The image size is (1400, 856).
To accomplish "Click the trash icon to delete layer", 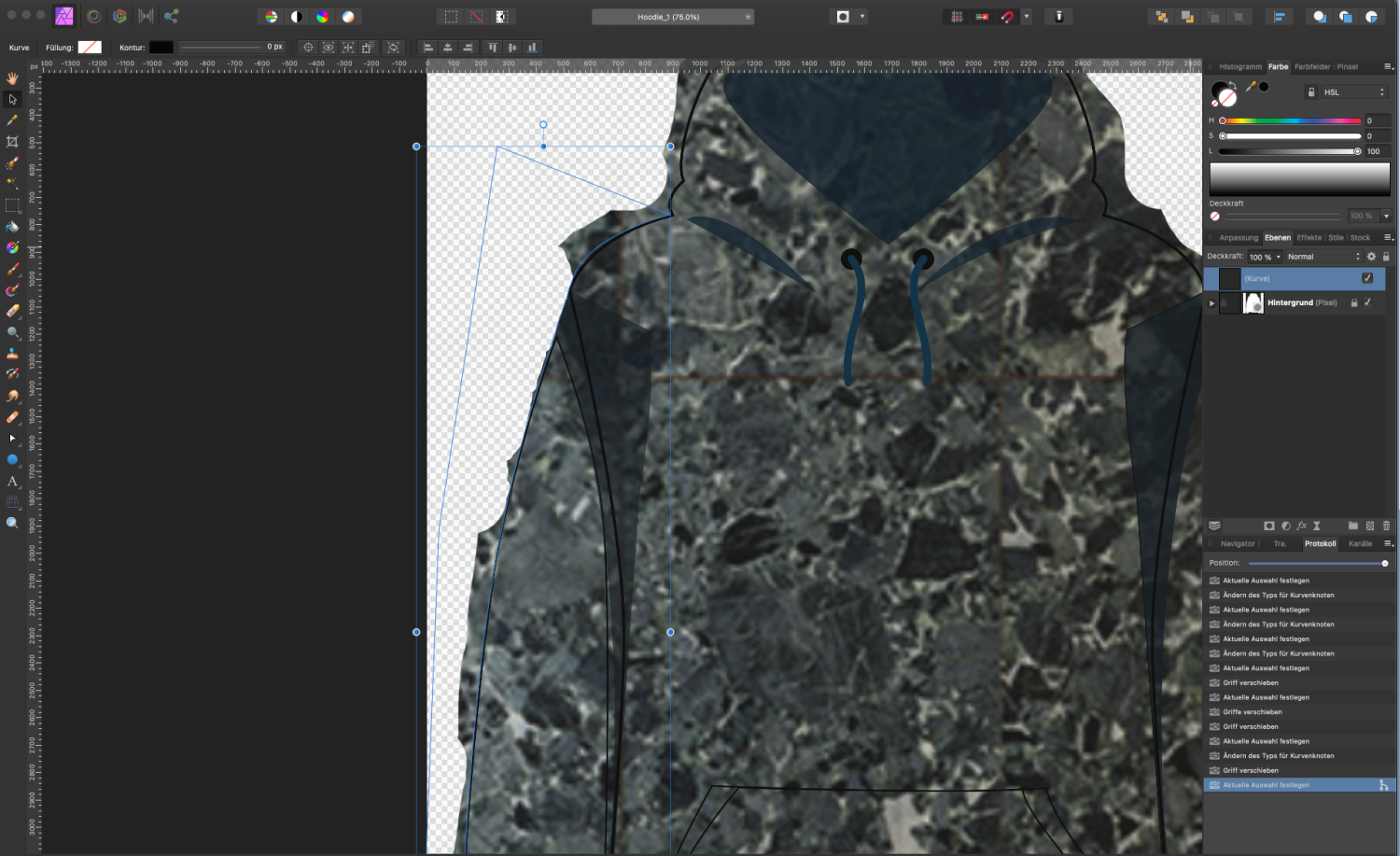I will coord(1386,526).
